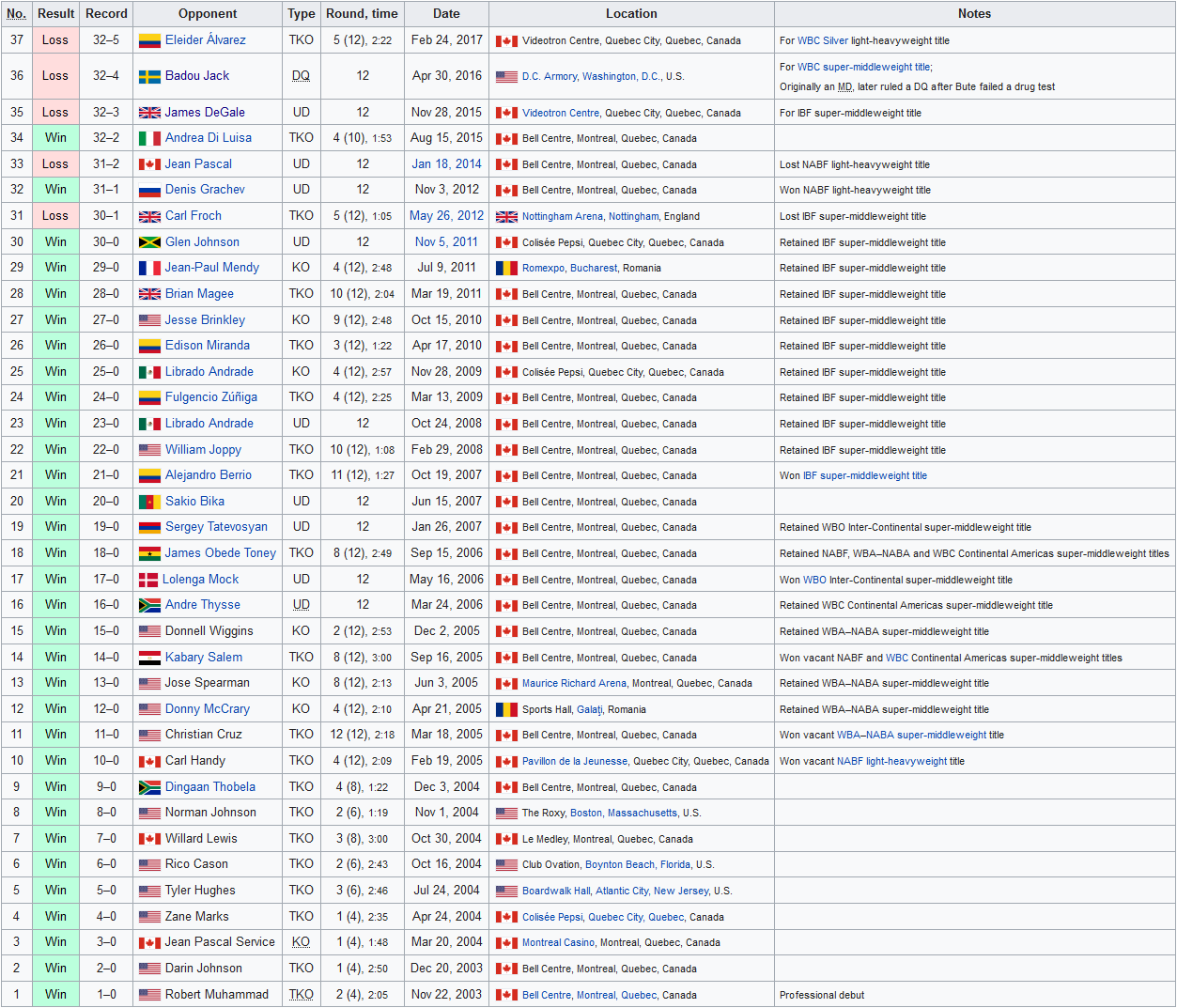1177x1008 pixels.
Task: Click the UK flag beside Nottingham Arena
Action: [506, 216]
